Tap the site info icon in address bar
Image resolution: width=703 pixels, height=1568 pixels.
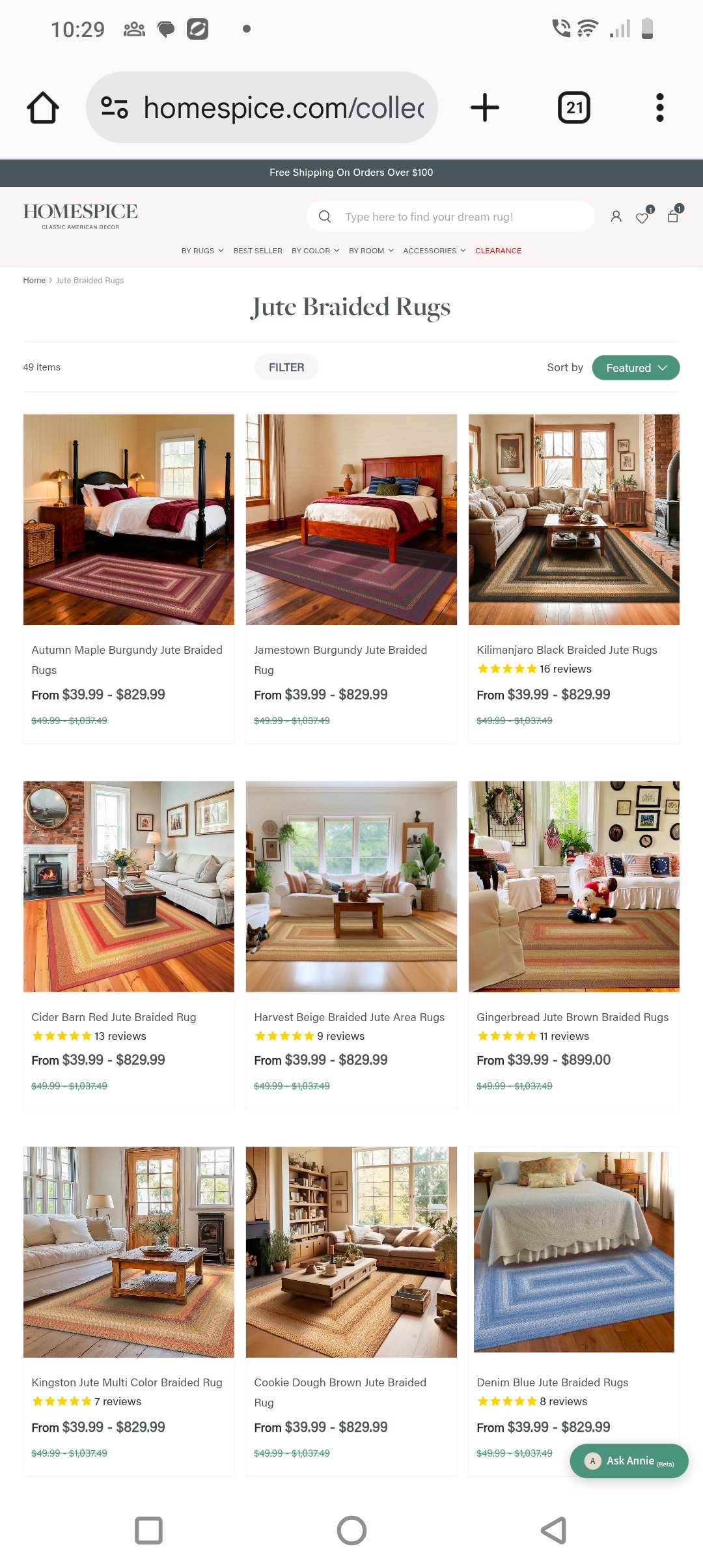(x=115, y=107)
